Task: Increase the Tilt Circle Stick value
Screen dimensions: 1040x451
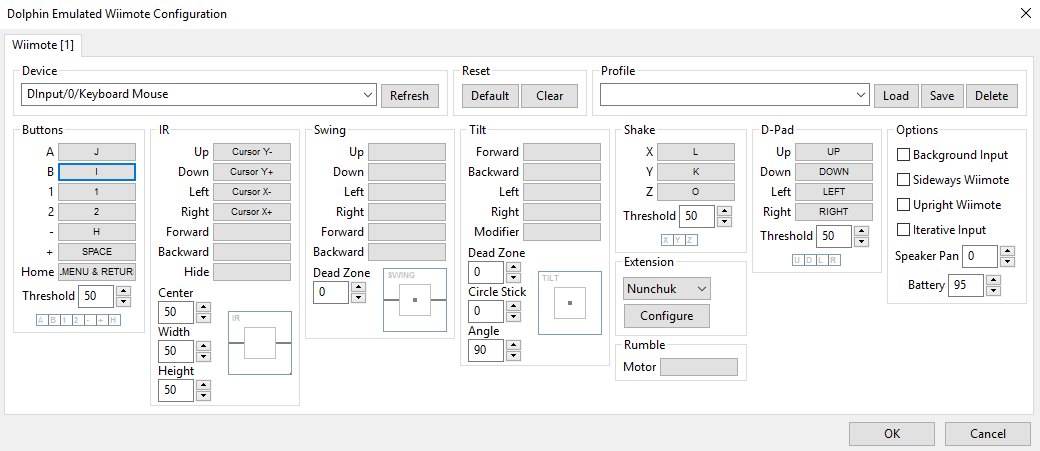Action: click(513, 306)
